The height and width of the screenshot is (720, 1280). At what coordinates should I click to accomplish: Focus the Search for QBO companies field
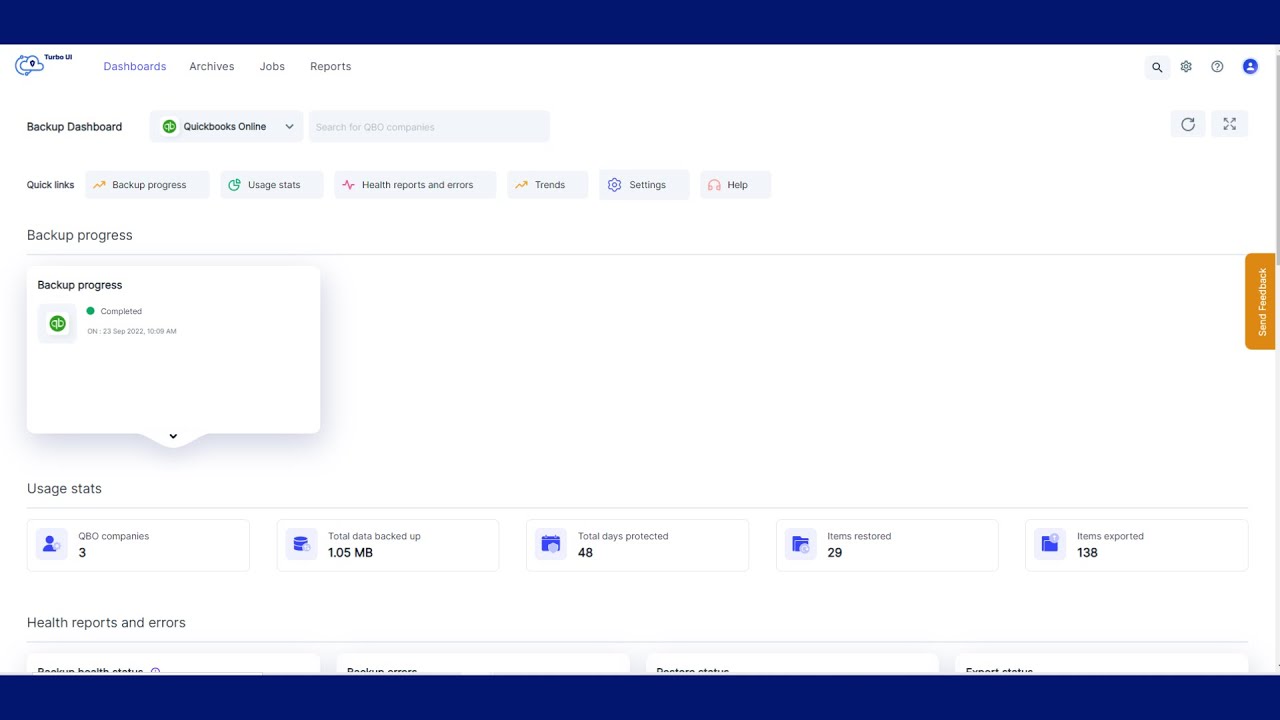click(x=429, y=127)
